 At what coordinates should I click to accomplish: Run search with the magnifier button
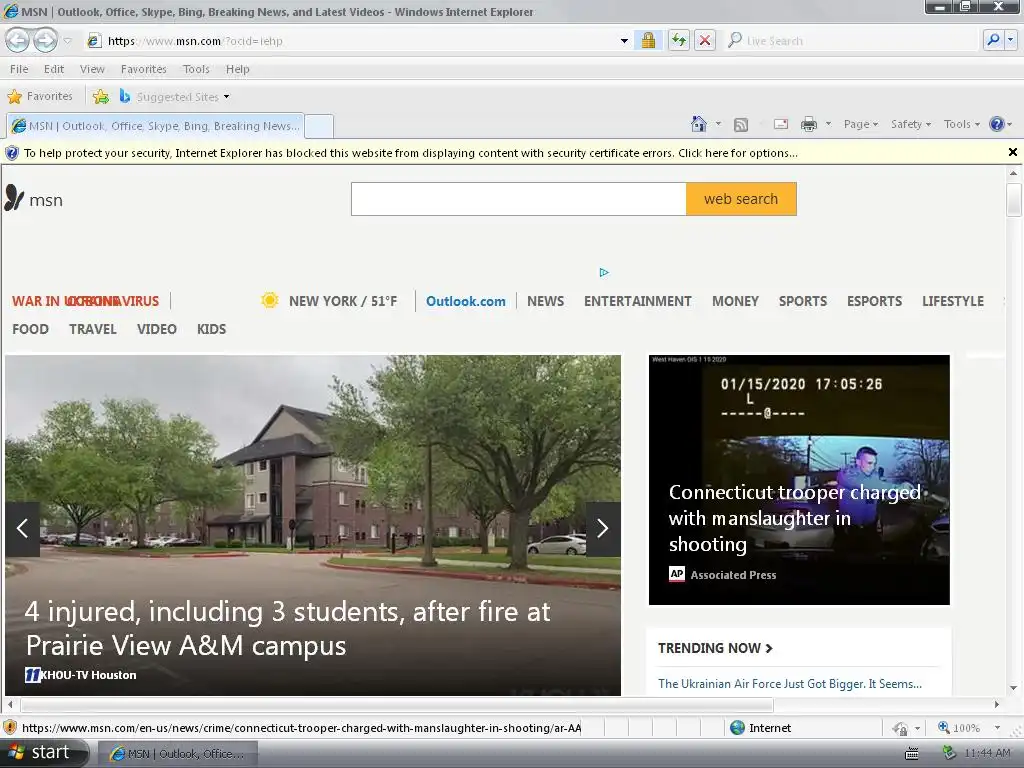(993, 40)
